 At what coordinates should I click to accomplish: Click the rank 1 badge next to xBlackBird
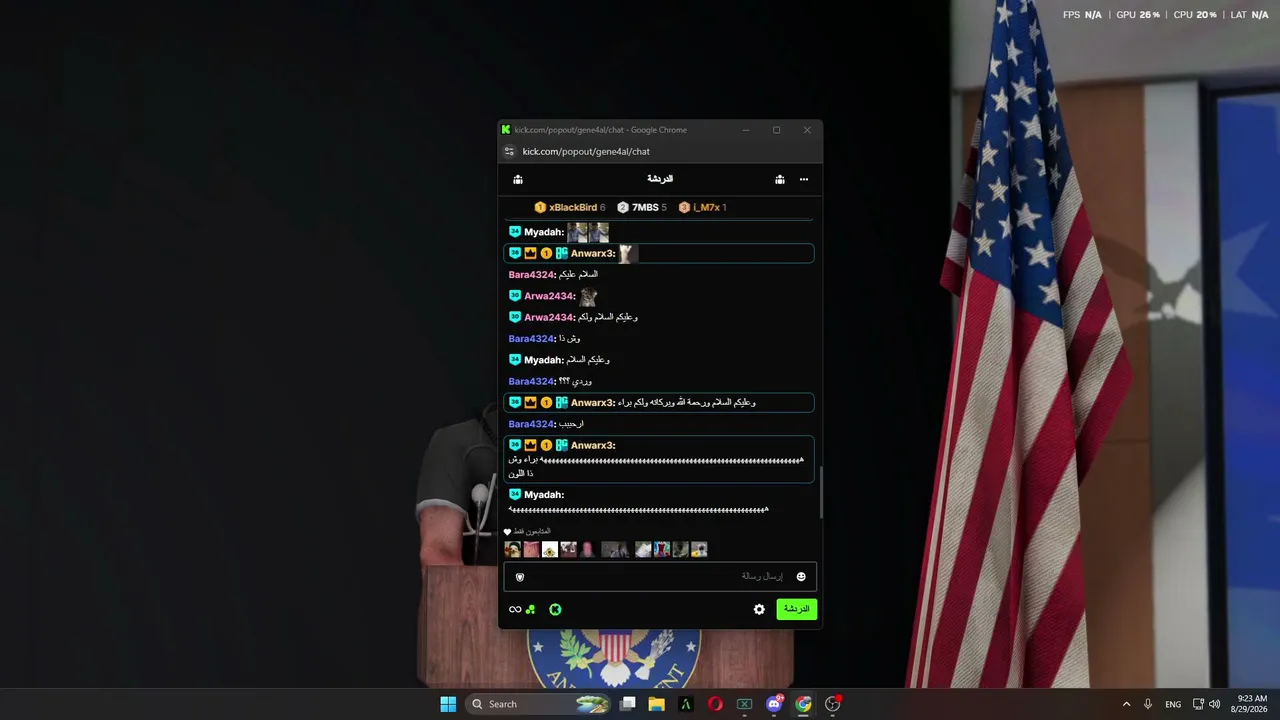pos(540,207)
